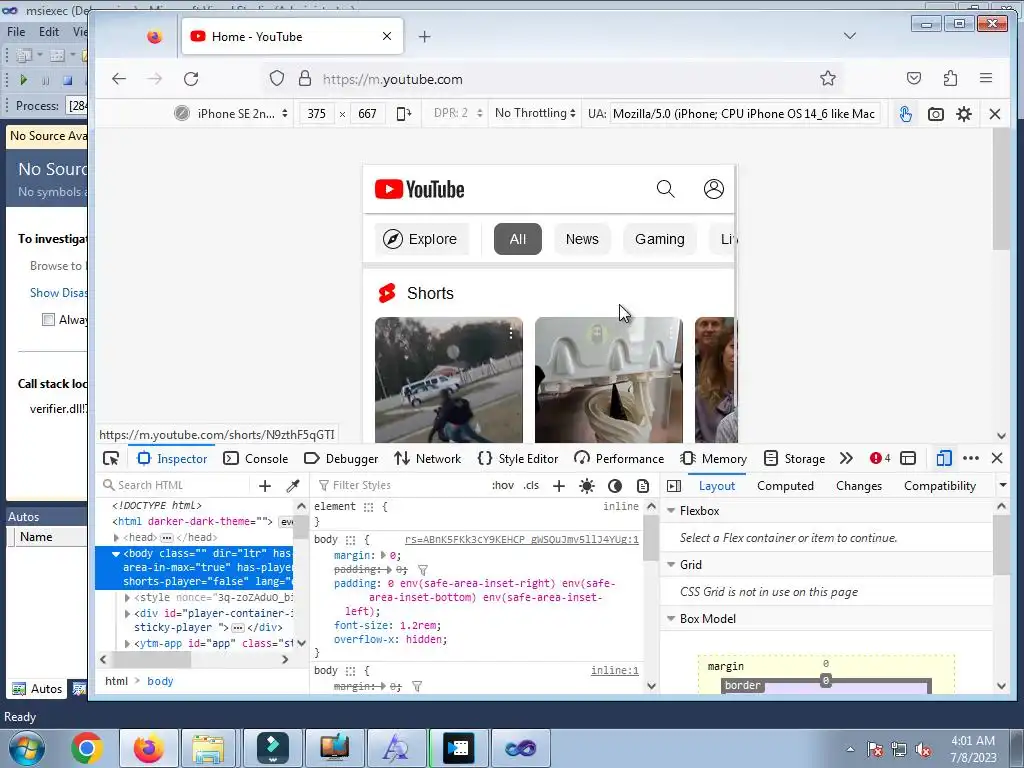Click the Filter Styles field
This screenshot has width=1024, height=768.
click(398, 485)
